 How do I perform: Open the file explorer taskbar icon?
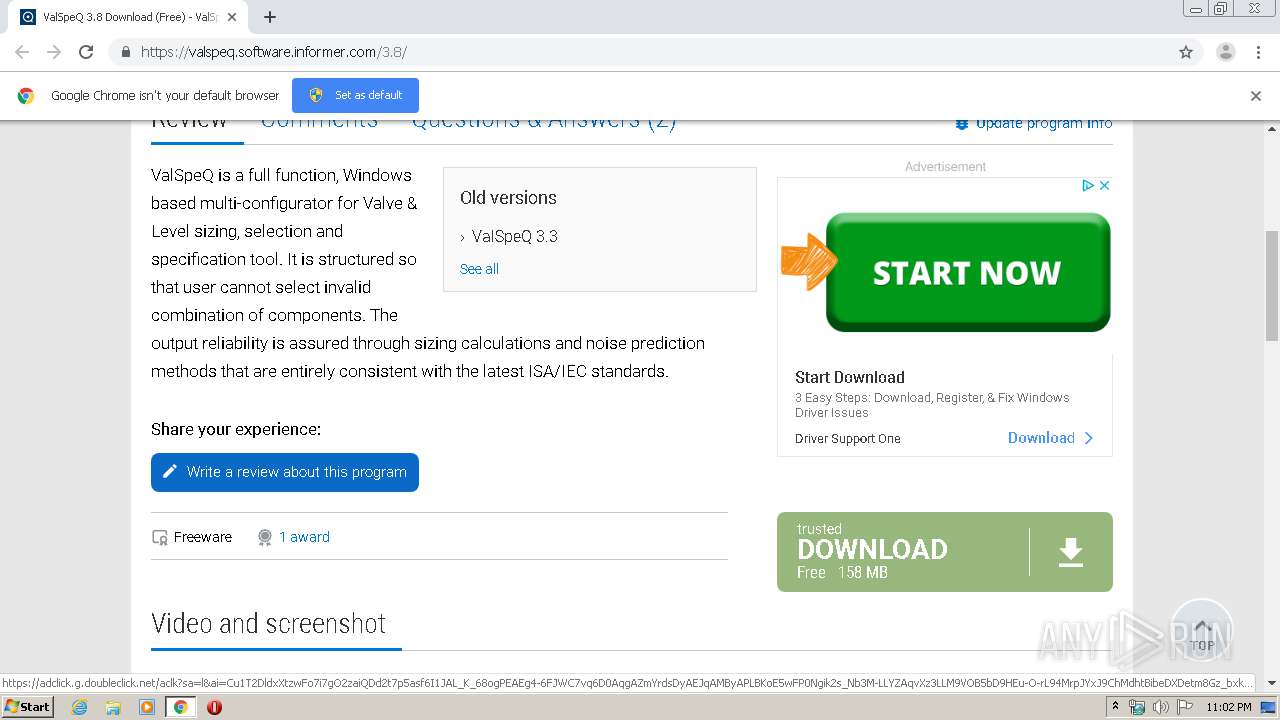113,707
